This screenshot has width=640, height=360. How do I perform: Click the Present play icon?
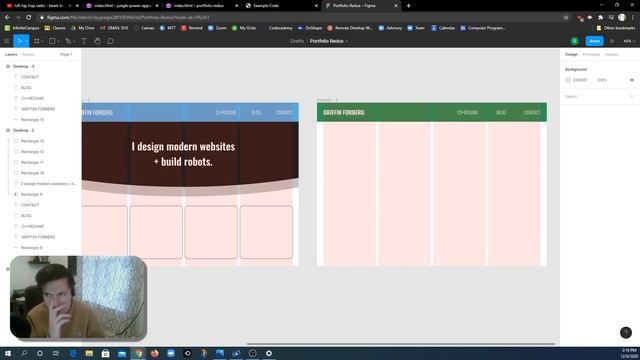tap(612, 41)
